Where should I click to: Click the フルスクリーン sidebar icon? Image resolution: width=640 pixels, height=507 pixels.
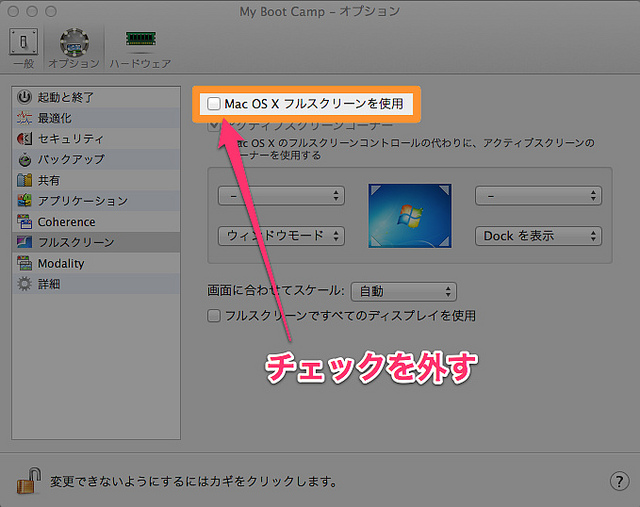[24, 242]
